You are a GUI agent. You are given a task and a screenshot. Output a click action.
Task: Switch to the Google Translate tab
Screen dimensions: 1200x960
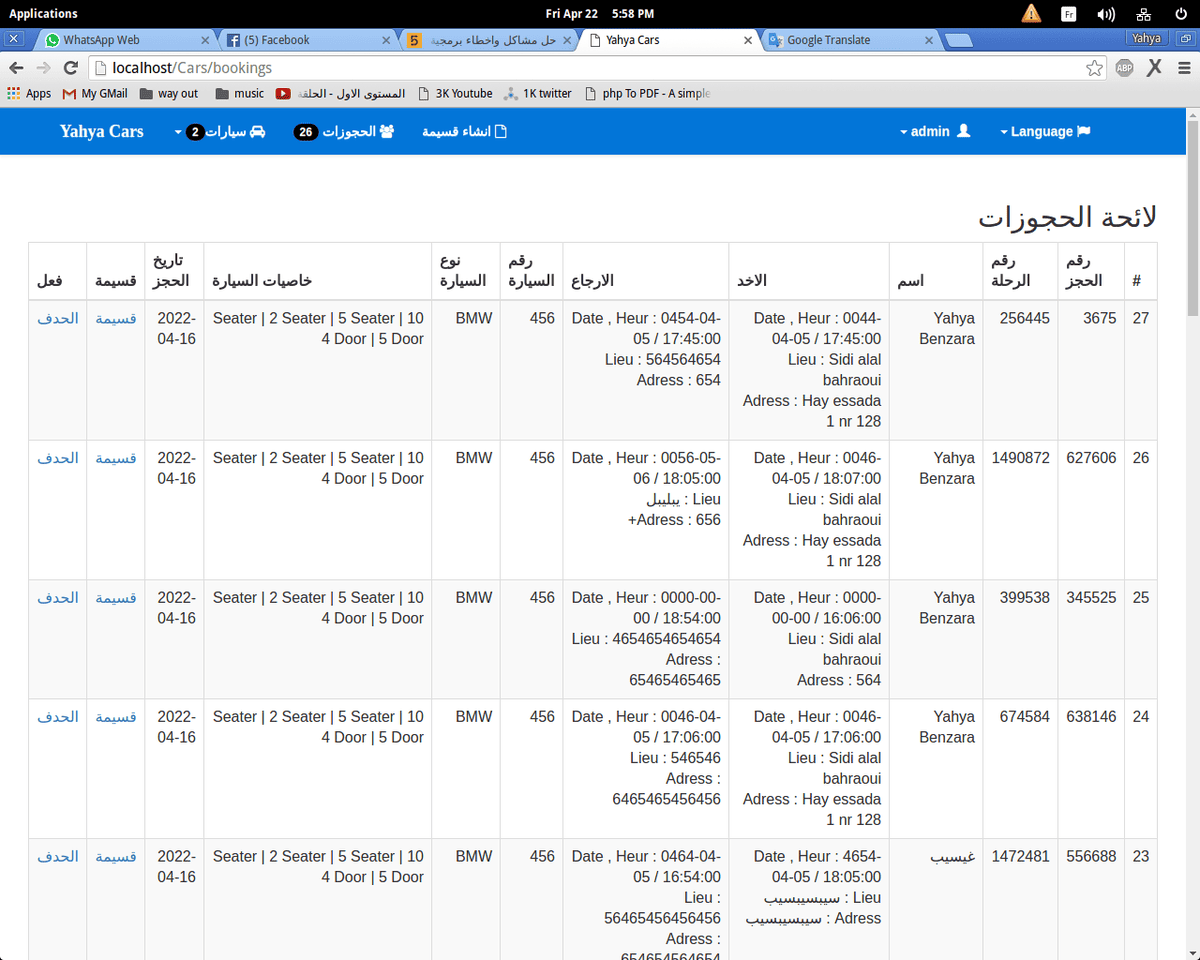[x=850, y=40]
